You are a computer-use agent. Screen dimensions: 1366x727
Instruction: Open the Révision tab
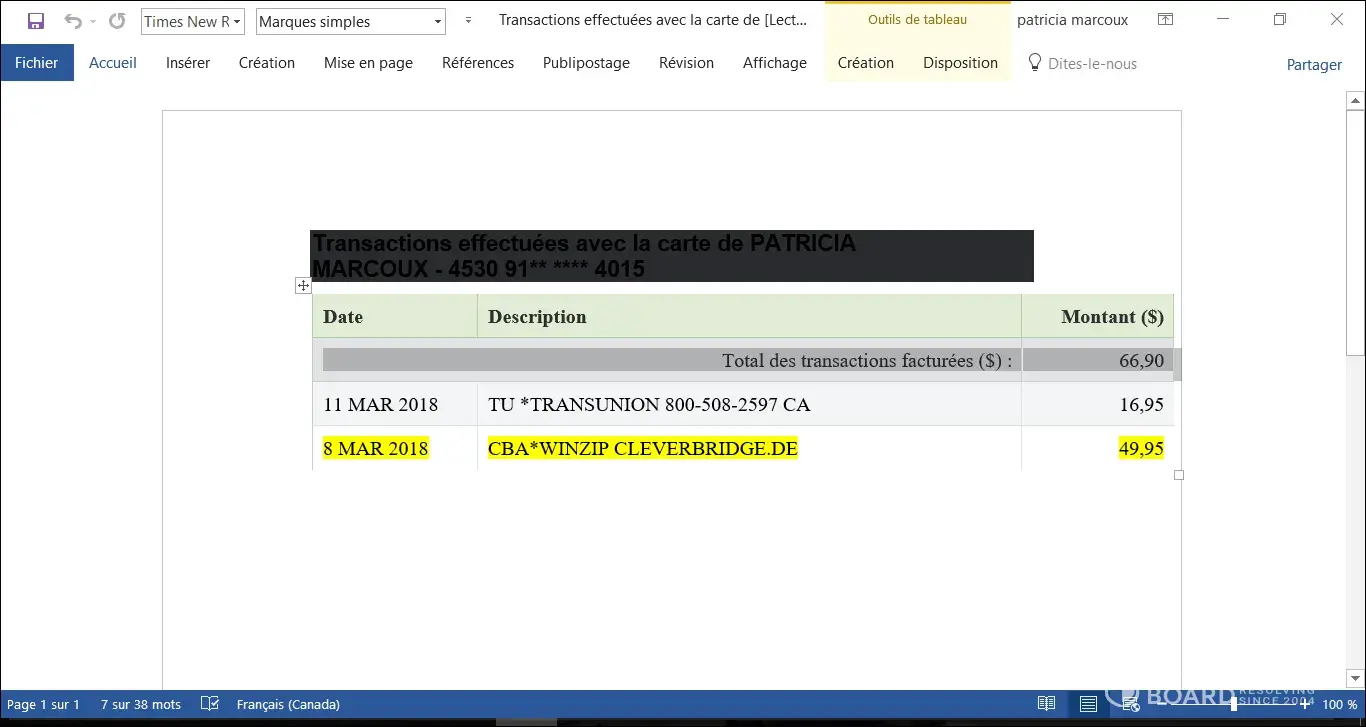point(686,63)
